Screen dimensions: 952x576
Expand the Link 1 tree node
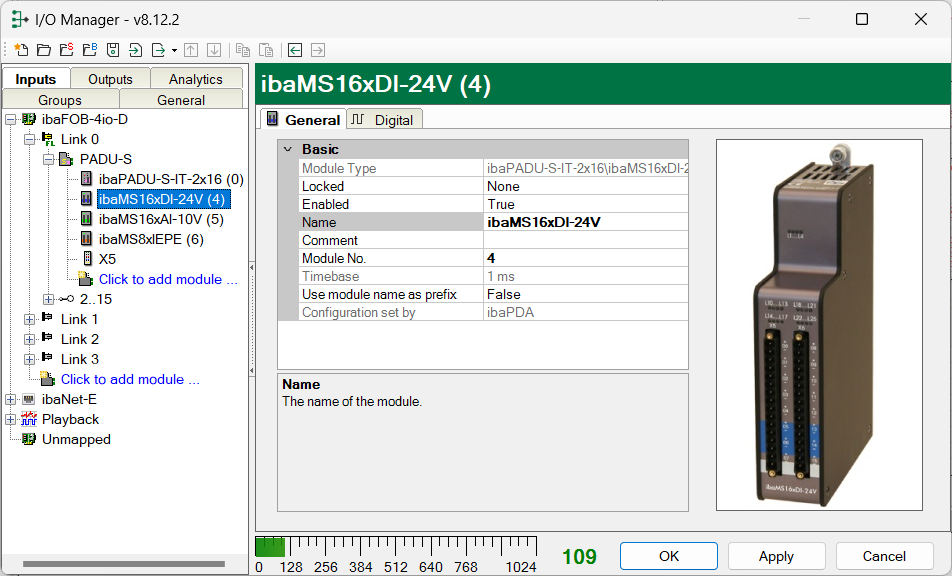point(30,319)
